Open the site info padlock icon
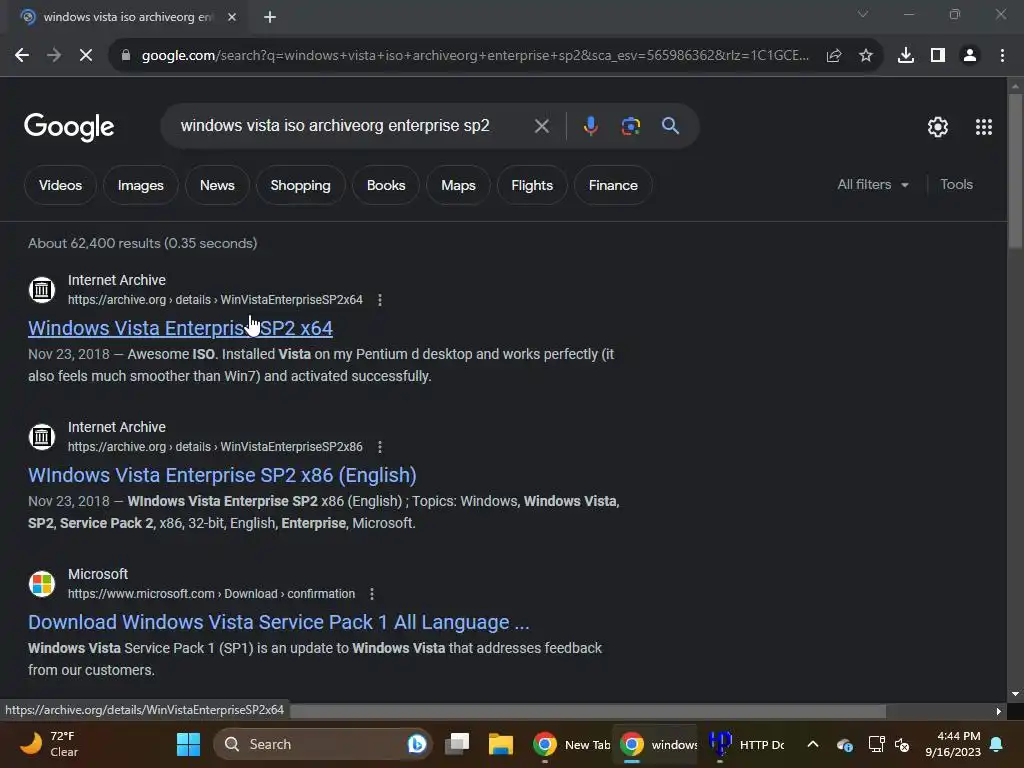Image resolution: width=1024 pixels, height=768 pixels. click(126, 56)
